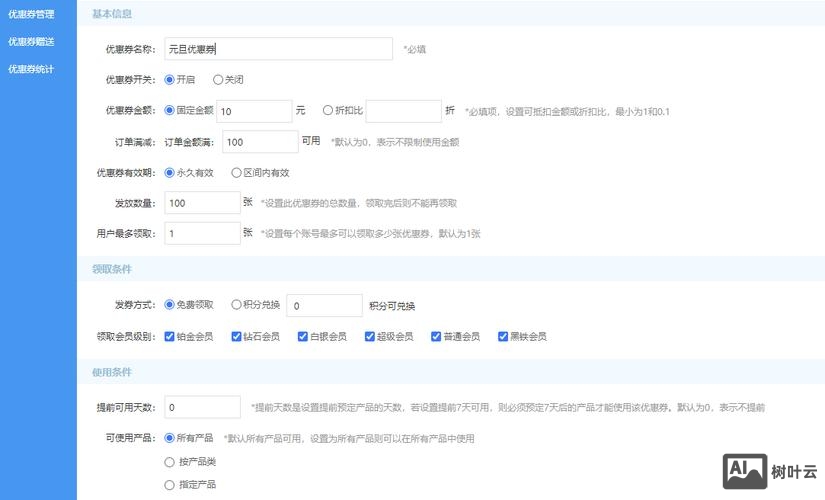Click the 领取条件 section header
The image size is (825, 500).
(x=112, y=269)
